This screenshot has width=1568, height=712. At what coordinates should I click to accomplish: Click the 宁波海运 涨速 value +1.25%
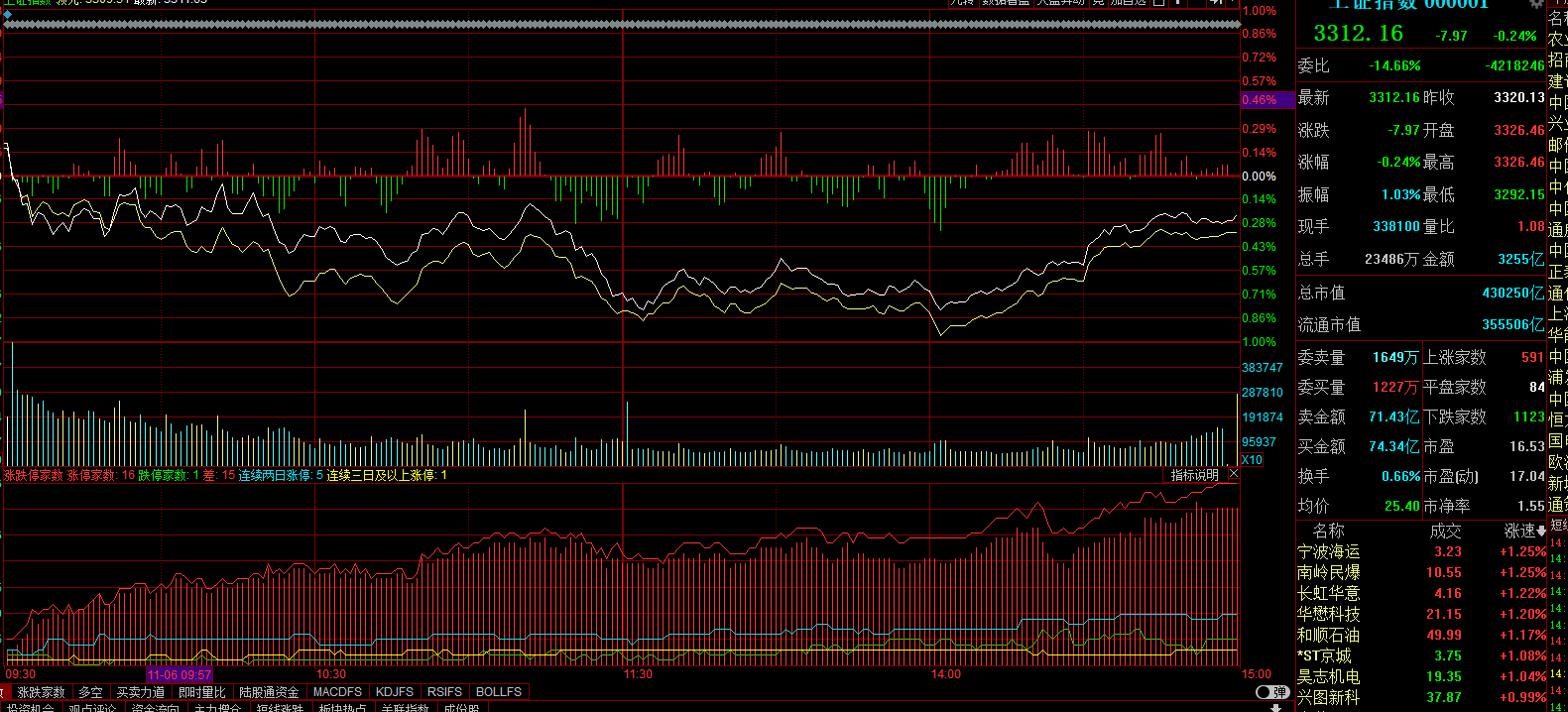(x=1522, y=551)
